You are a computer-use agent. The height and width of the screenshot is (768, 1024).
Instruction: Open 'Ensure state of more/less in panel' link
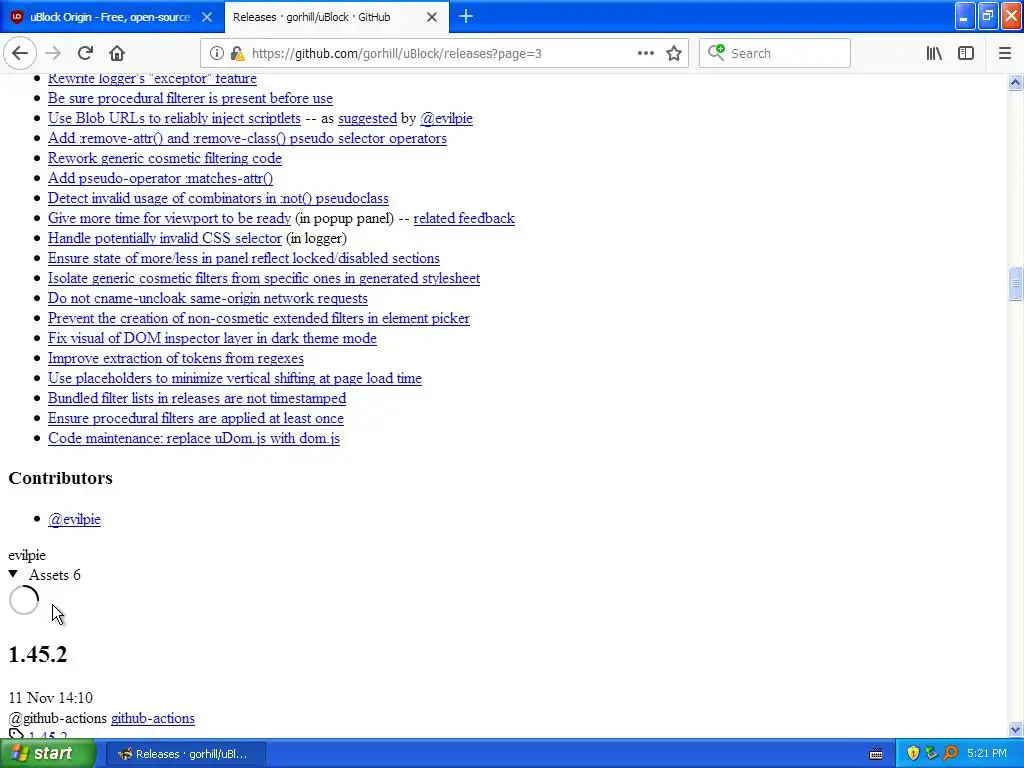click(x=244, y=258)
